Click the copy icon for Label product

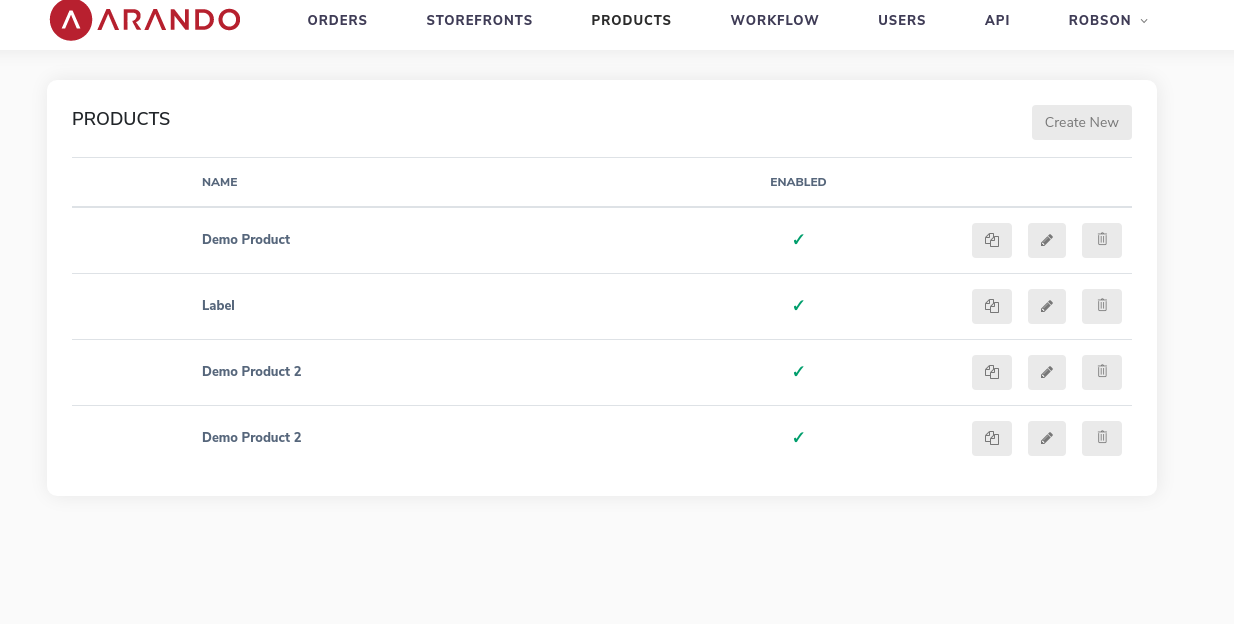[x=991, y=306]
